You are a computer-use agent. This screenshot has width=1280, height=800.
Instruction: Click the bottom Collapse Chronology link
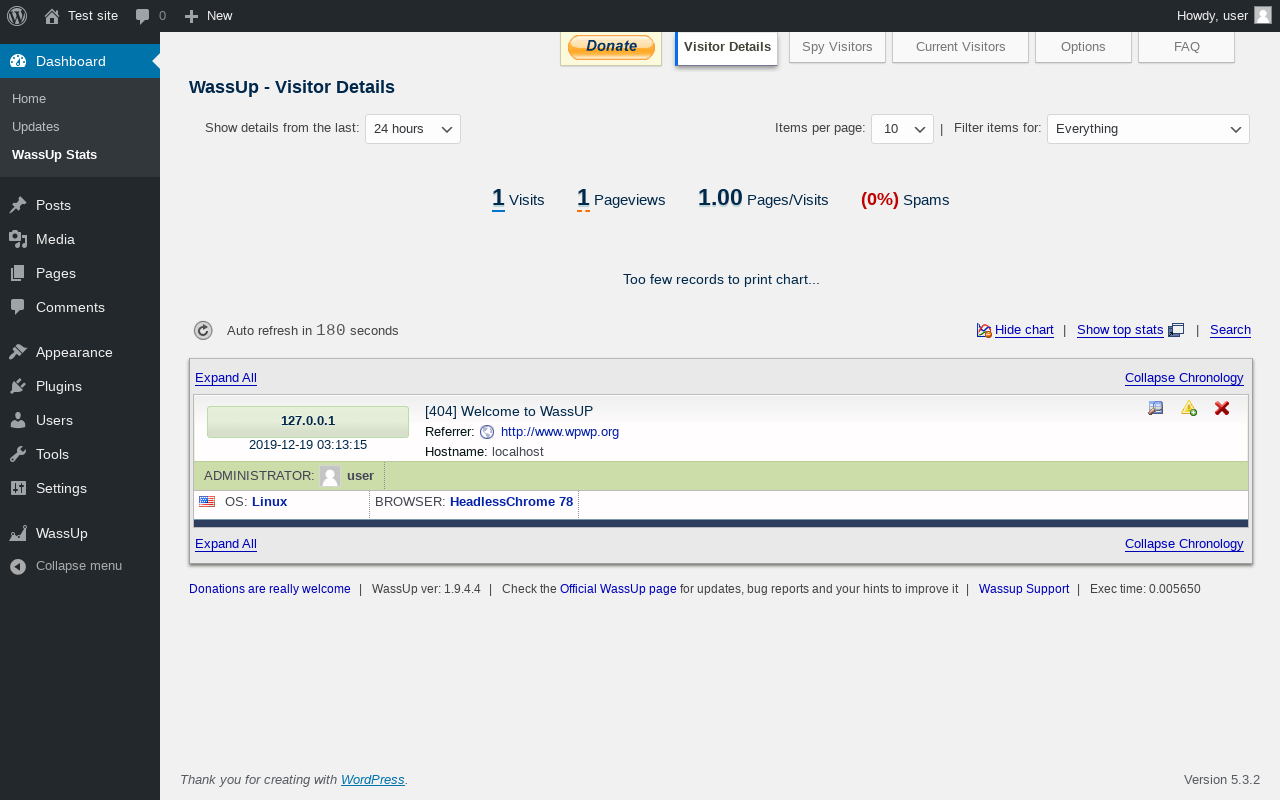click(1184, 544)
